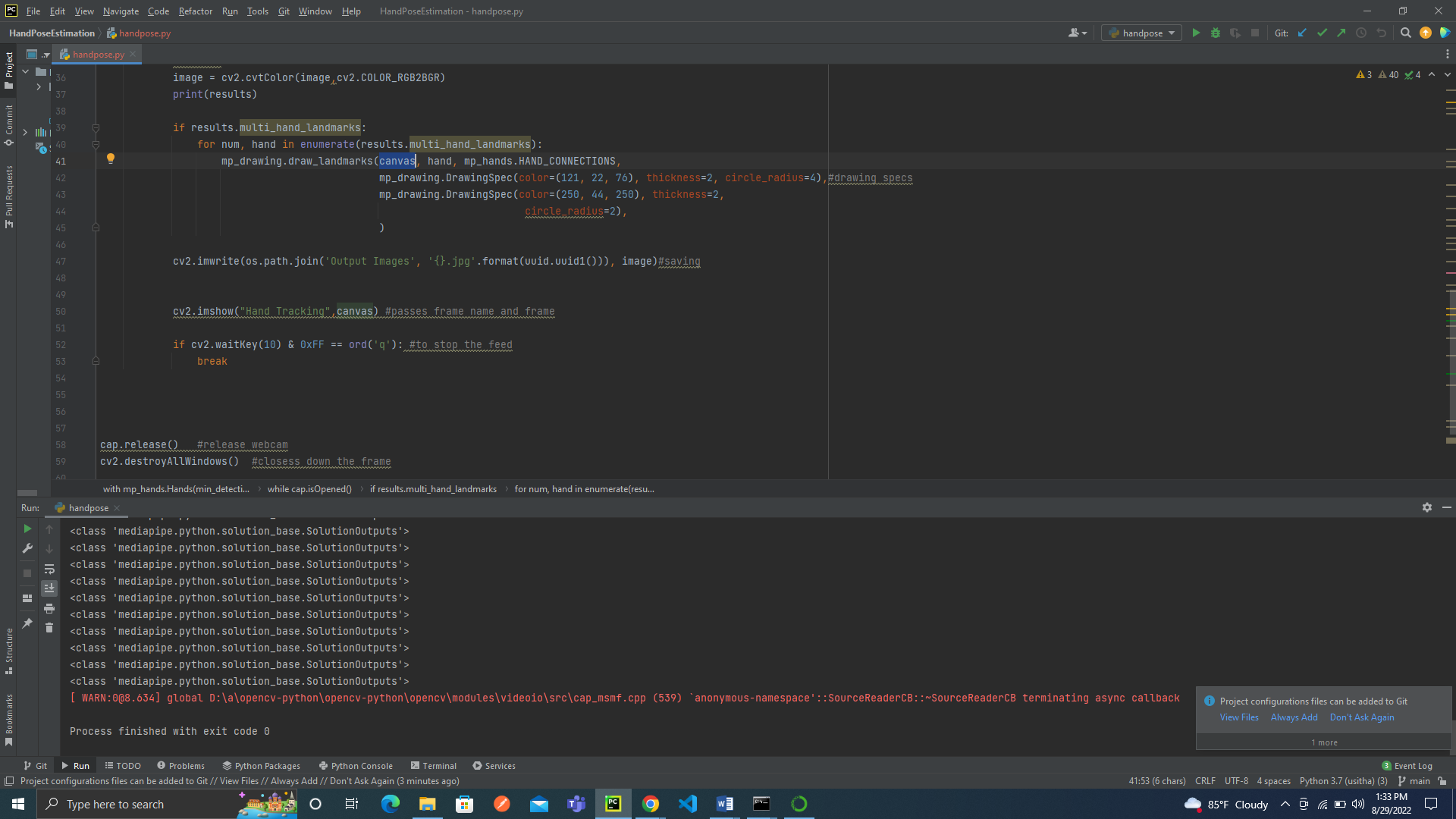1456x819 pixels.
Task: Open the handpose run configuration dropdown
Action: click(1141, 33)
